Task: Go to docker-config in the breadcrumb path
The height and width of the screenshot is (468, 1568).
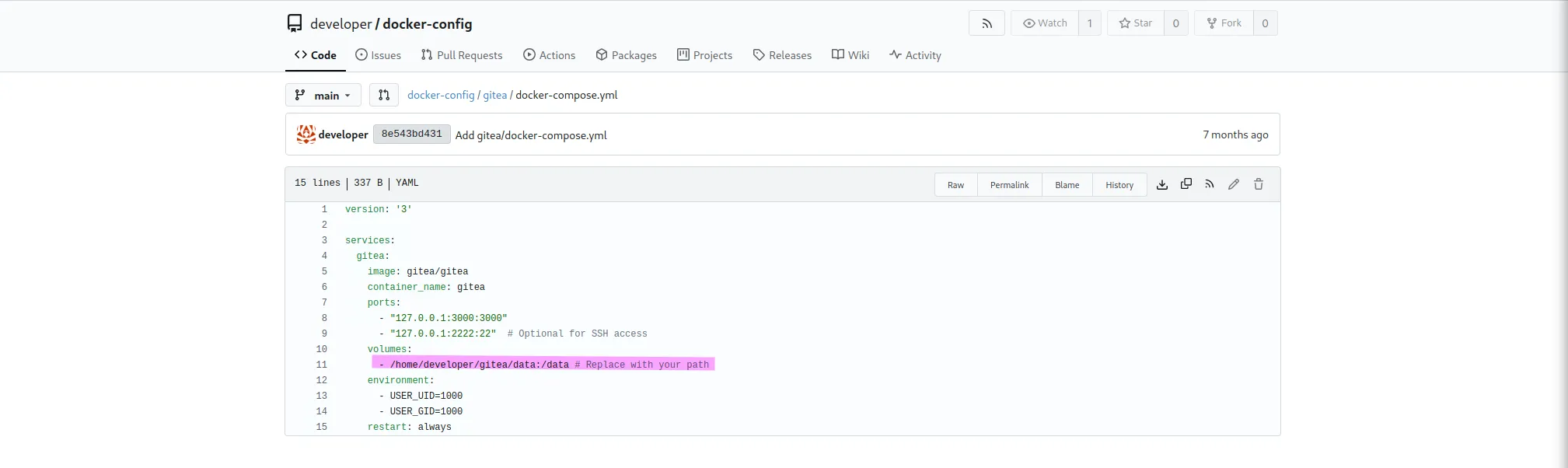Action: (x=441, y=95)
